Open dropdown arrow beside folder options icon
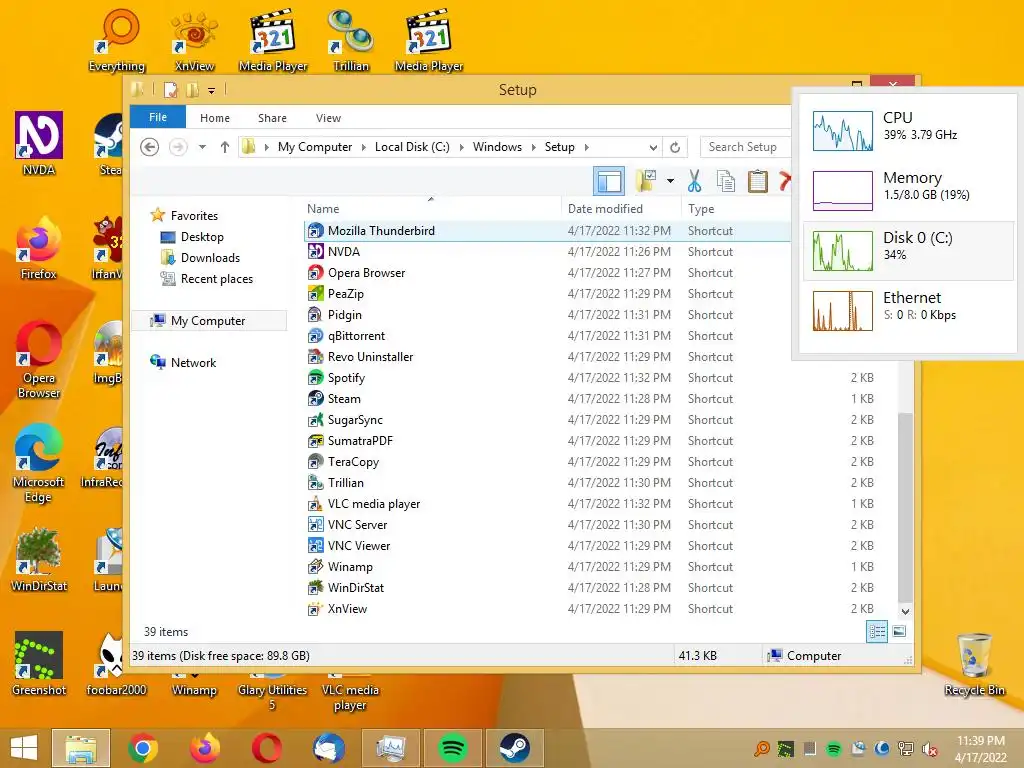The image size is (1024, 768). point(670,181)
